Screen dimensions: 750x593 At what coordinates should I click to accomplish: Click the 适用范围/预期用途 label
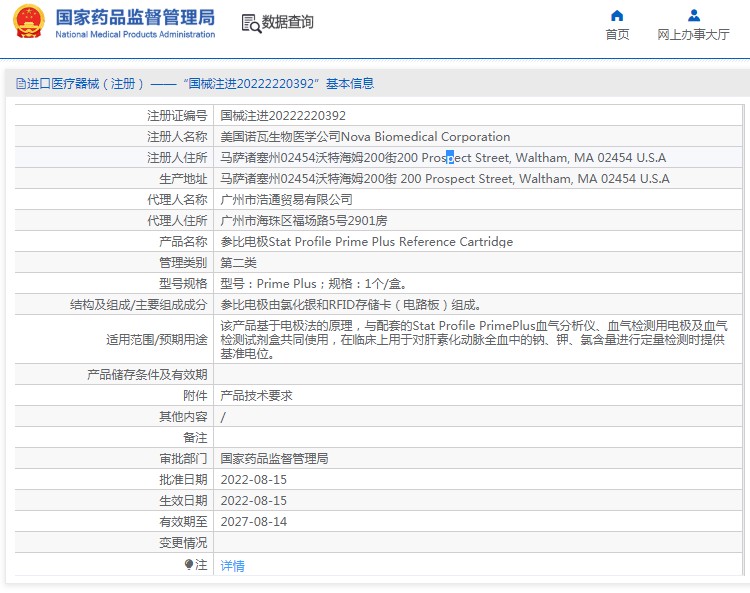tap(157, 340)
